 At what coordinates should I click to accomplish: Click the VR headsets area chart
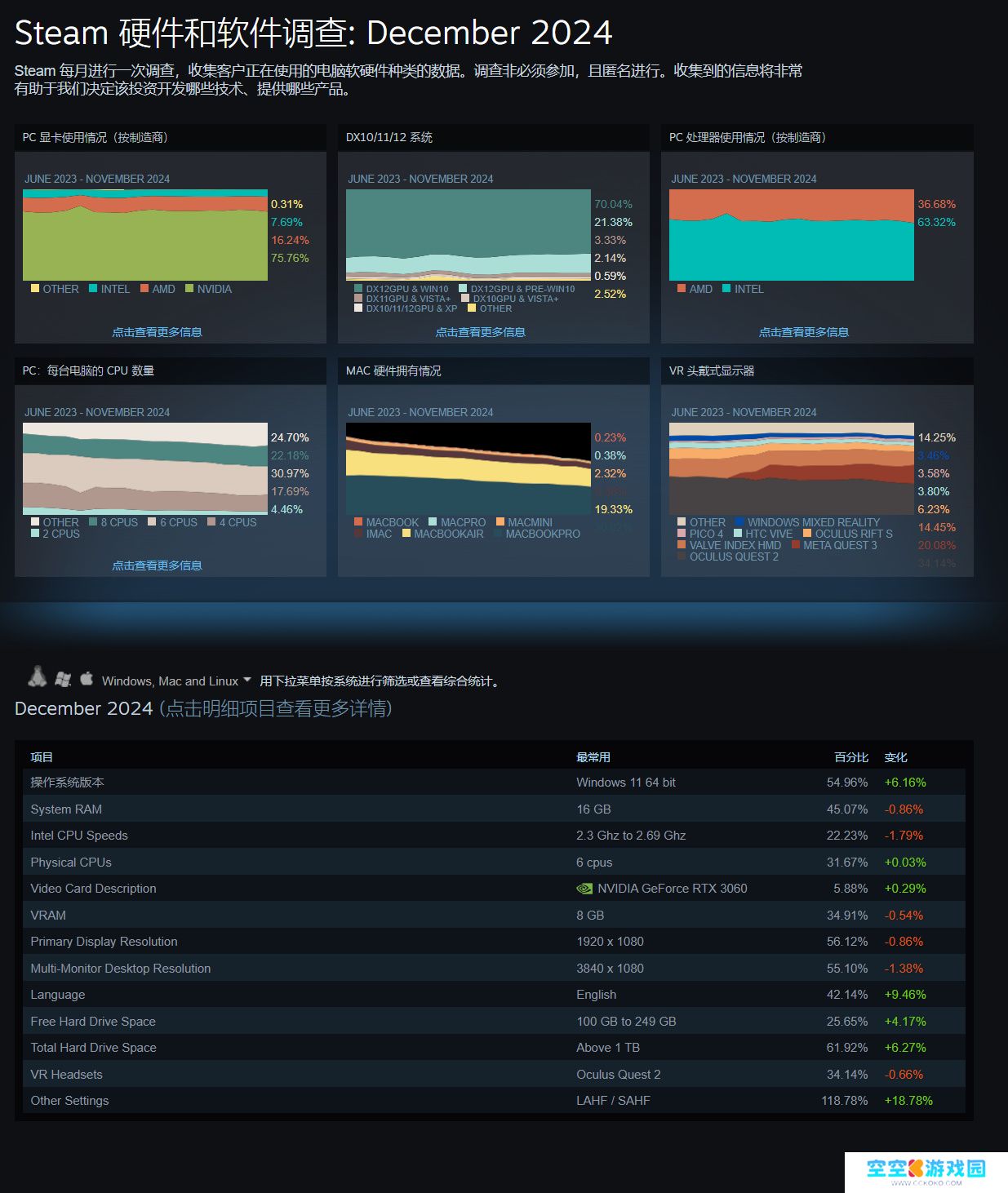click(x=792, y=468)
